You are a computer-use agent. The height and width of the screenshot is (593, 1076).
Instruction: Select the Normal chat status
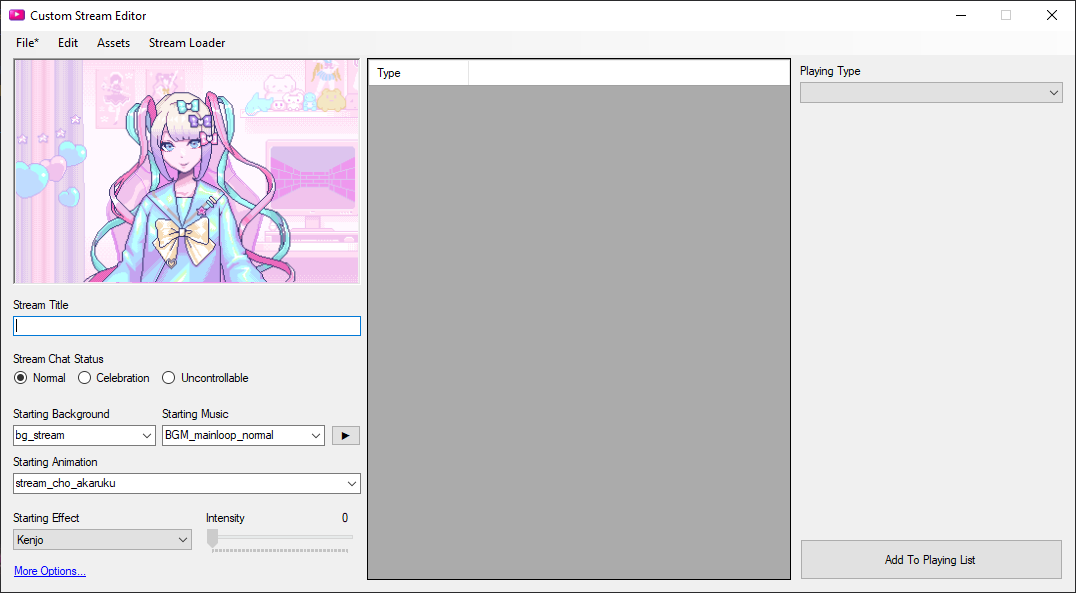pyautogui.click(x=21, y=378)
